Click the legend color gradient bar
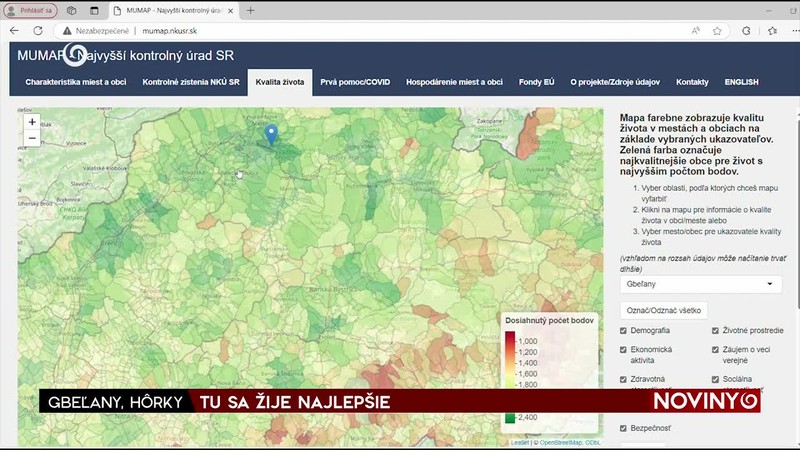Screen dimensions: 800x450 tap(510, 378)
